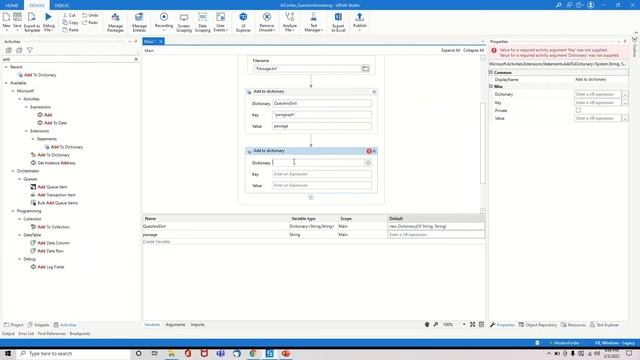Open Test Manager
640x360 pixels.
click(313, 22)
